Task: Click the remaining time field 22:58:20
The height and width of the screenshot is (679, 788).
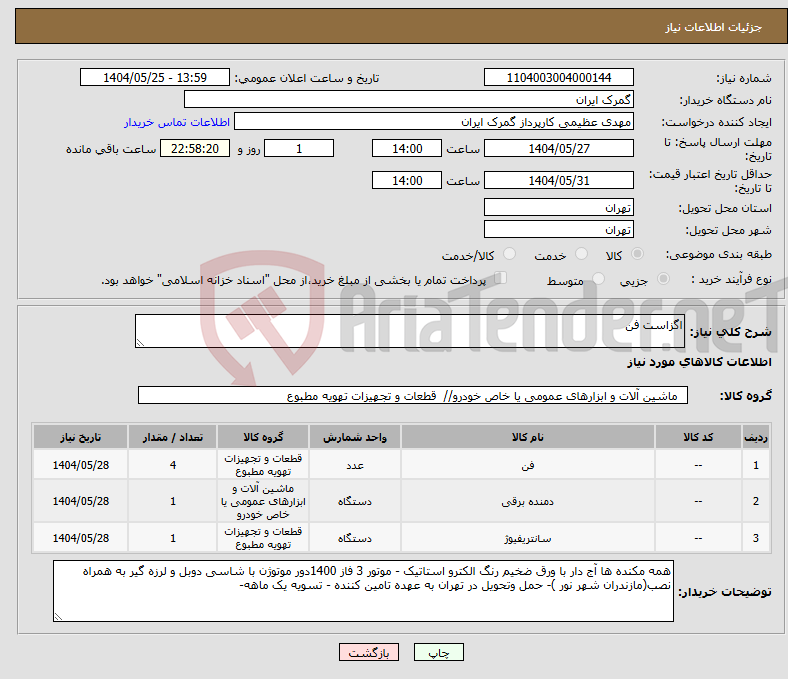Action: (x=195, y=148)
